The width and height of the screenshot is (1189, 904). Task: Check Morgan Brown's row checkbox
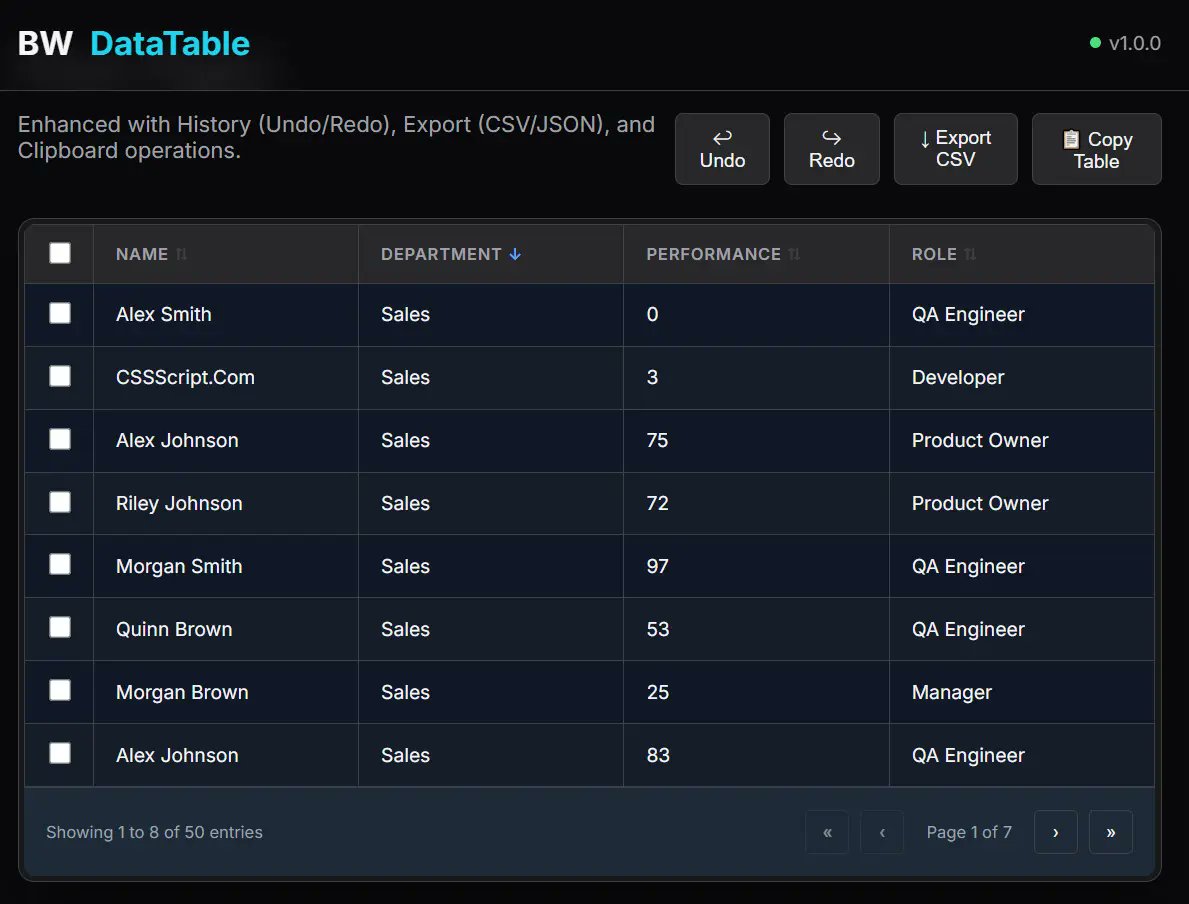(x=59, y=691)
